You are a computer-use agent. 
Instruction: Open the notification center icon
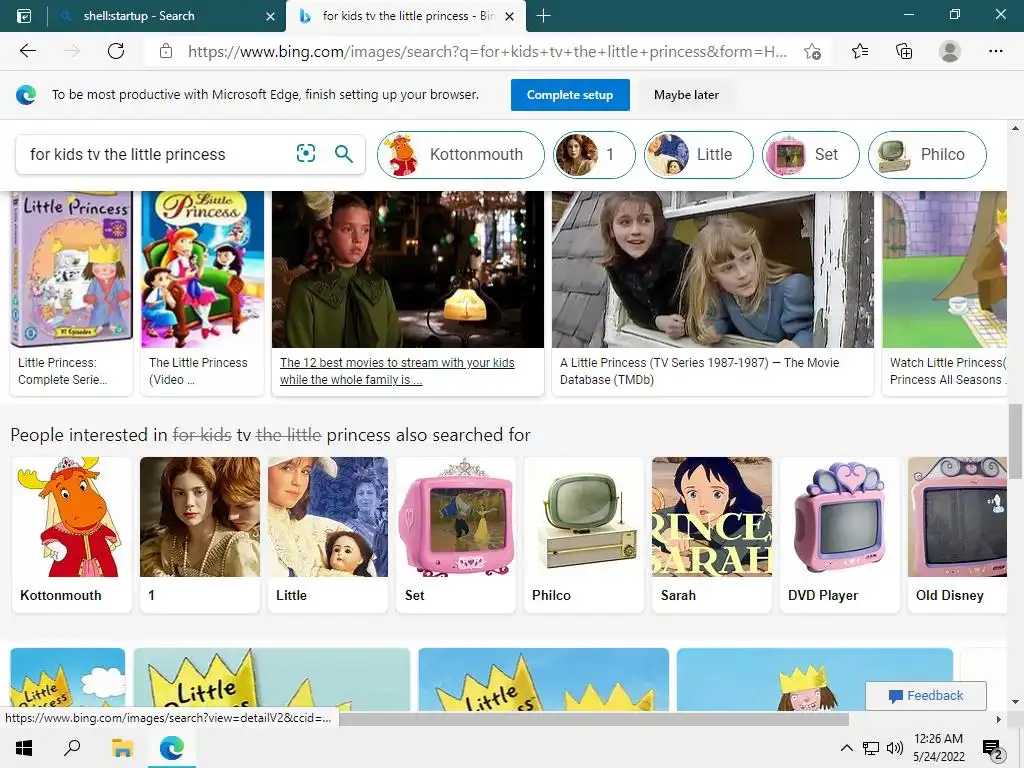pyautogui.click(x=993, y=749)
